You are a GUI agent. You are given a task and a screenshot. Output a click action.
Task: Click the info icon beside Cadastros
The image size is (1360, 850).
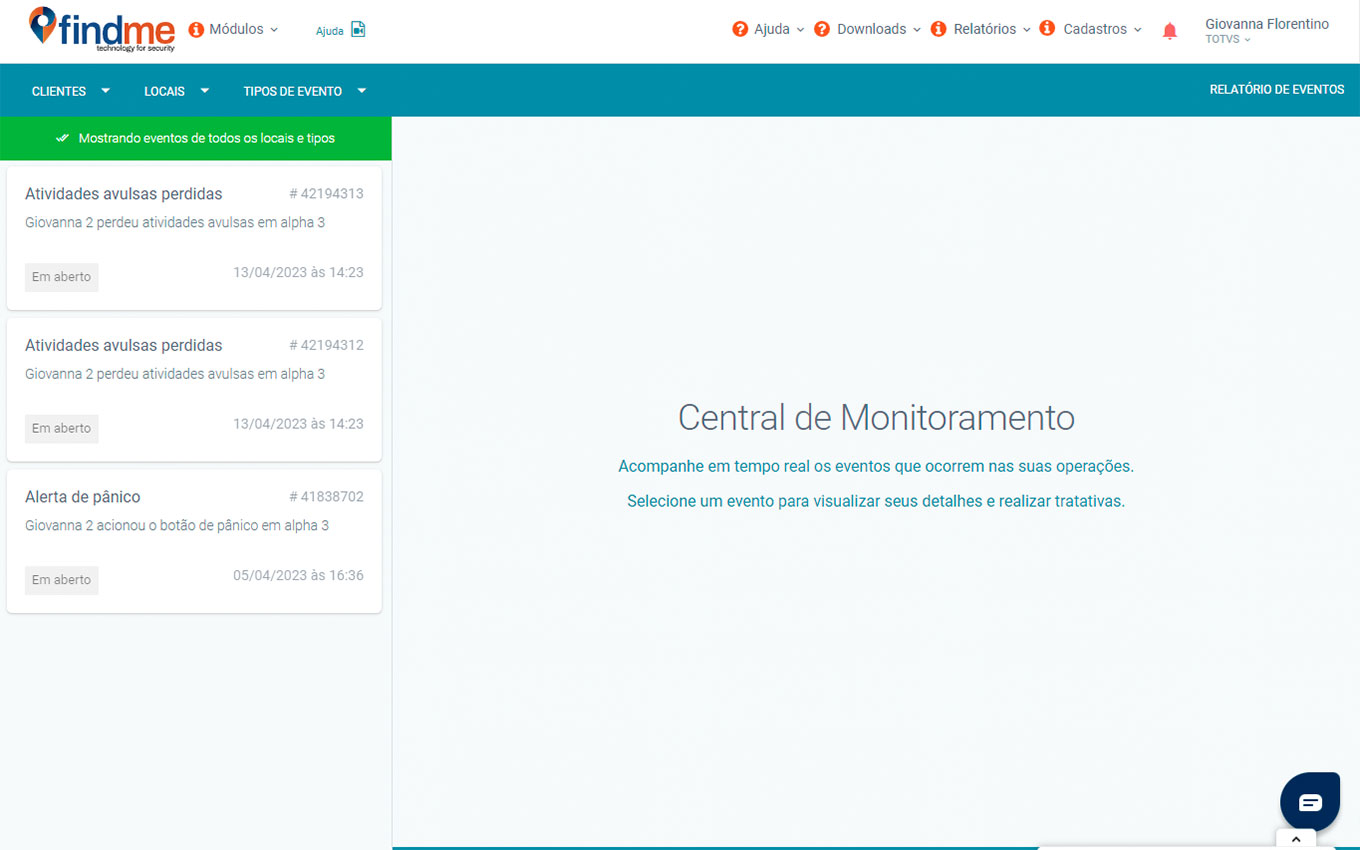[x=1047, y=29]
